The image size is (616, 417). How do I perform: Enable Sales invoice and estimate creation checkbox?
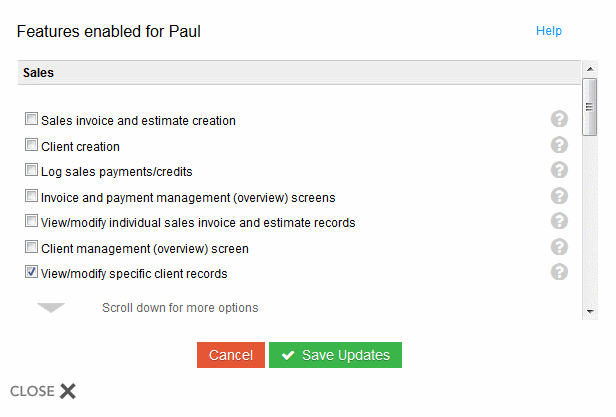(x=32, y=120)
